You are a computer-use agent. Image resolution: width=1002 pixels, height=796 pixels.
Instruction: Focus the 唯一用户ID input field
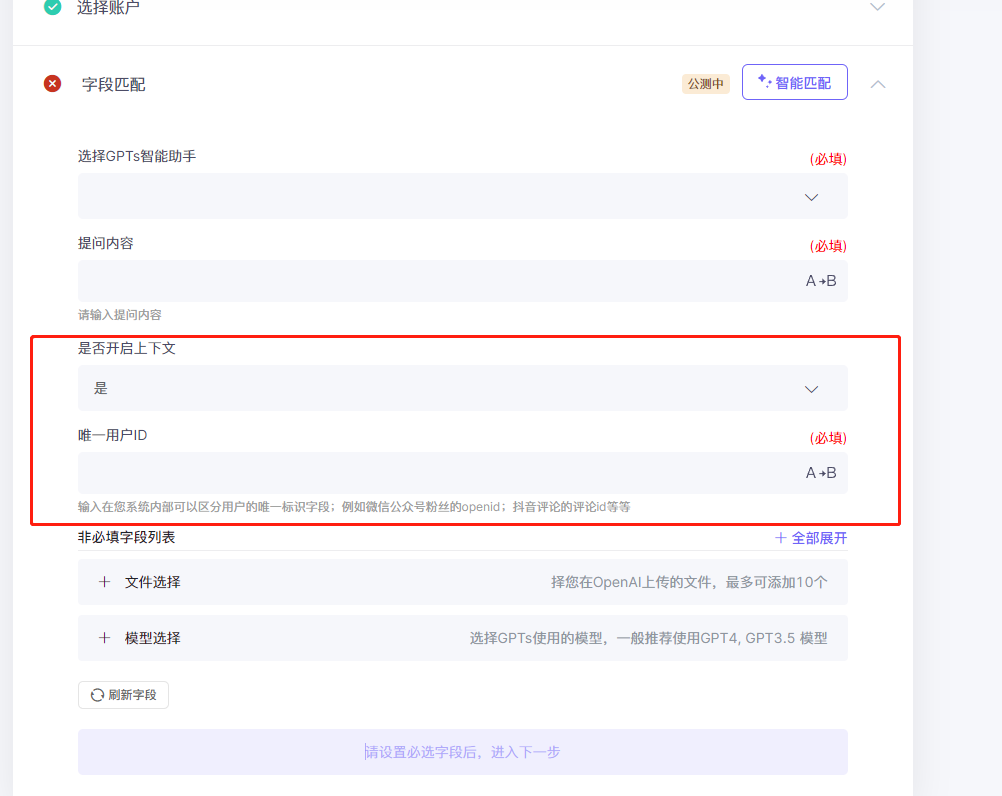pos(463,473)
